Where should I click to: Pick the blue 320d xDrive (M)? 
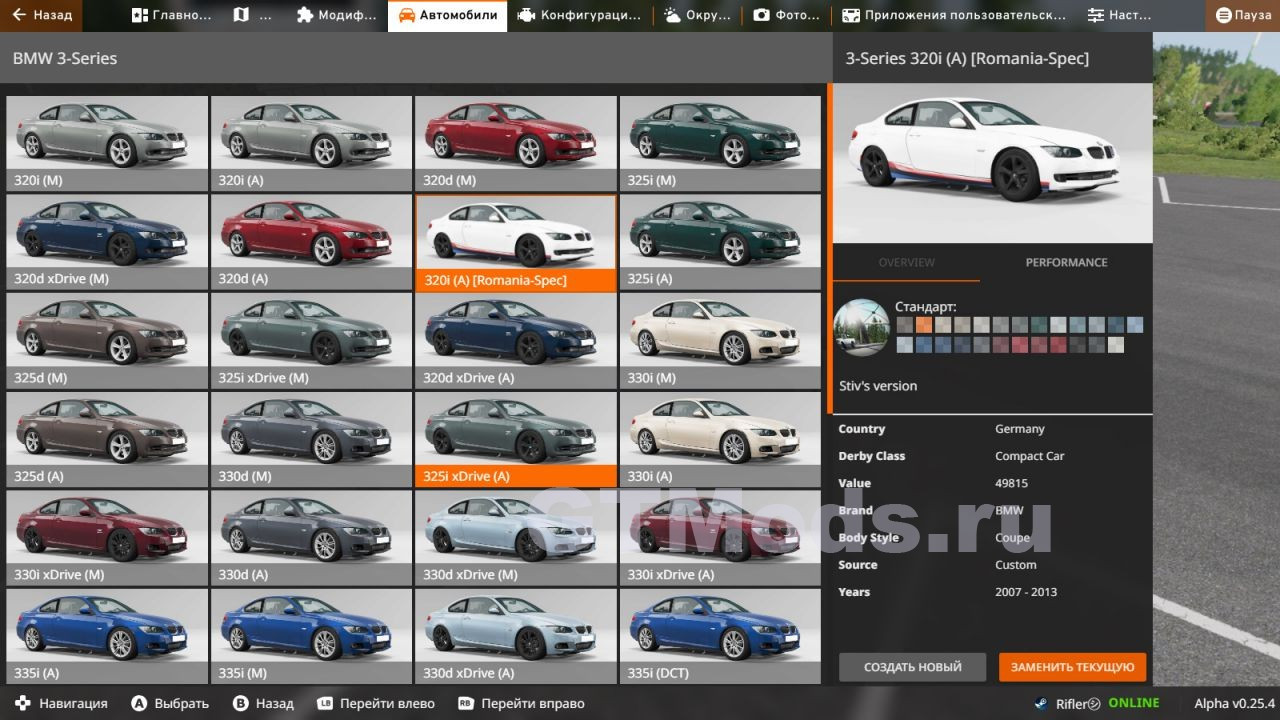107,241
